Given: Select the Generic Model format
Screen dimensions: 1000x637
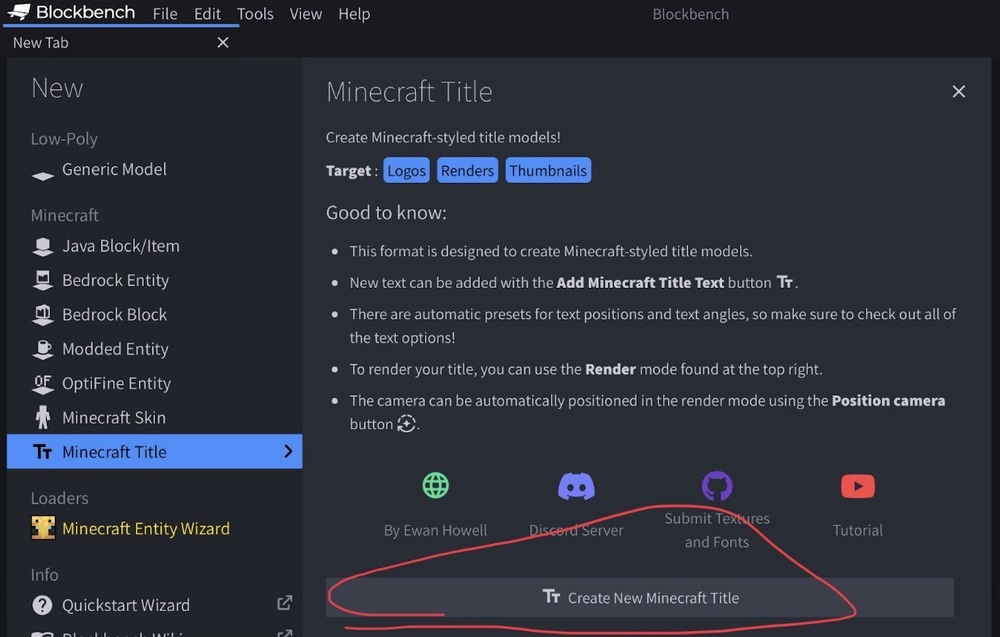Looking at the screenshot, I should point(154,170).
